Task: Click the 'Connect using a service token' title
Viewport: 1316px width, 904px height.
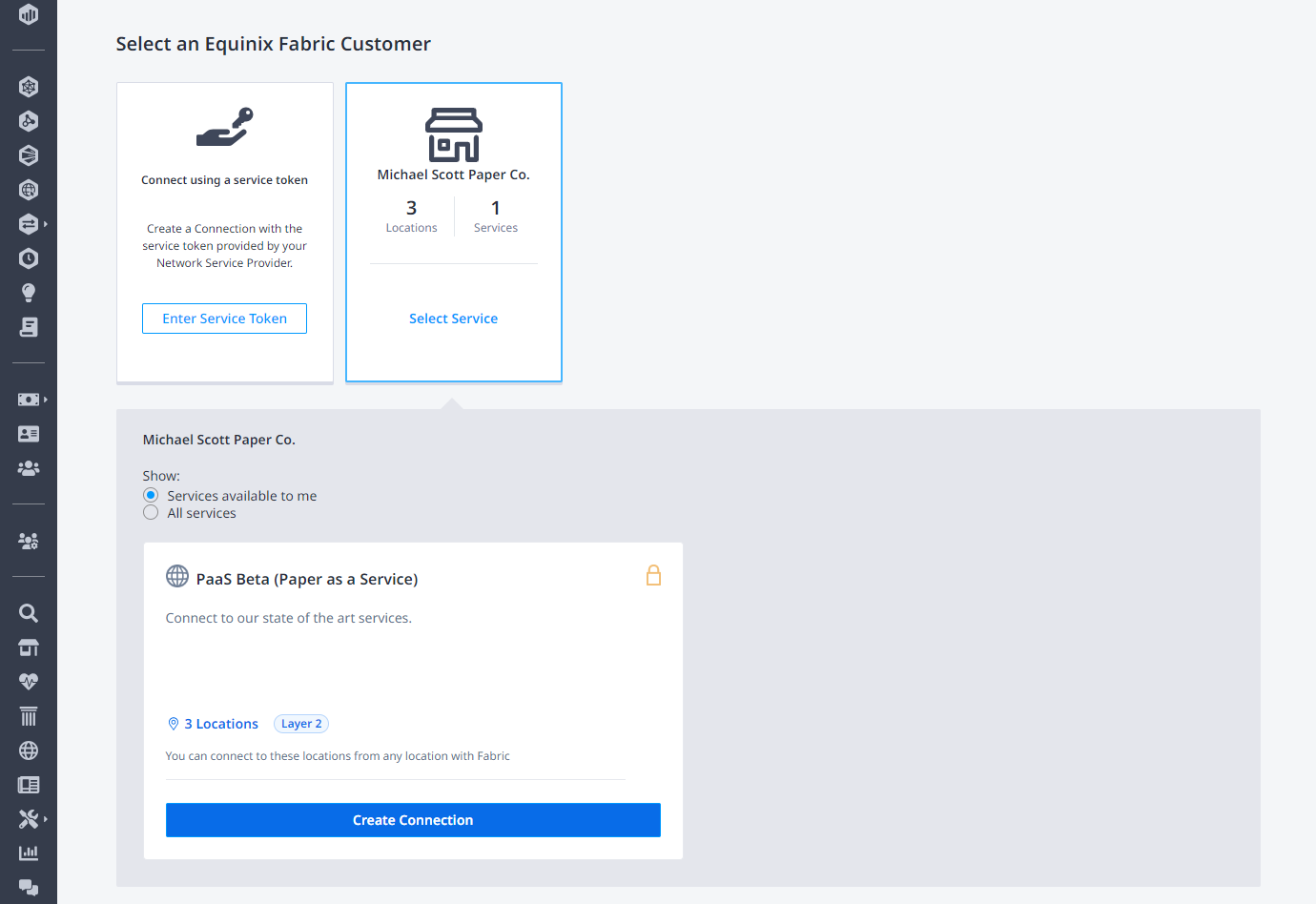Action: [x=225, y=180]
